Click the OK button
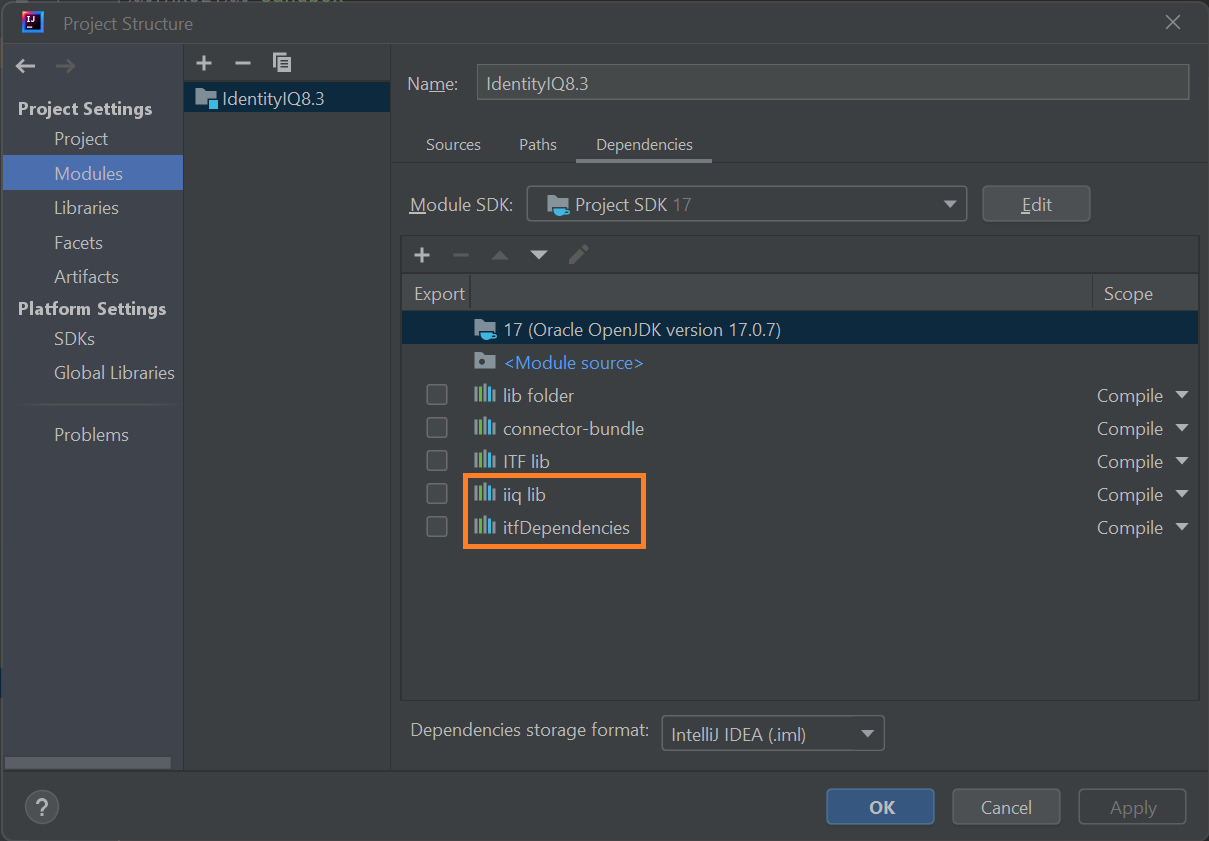The width and height of the screenshot is (1209, 841). [880, 807]
